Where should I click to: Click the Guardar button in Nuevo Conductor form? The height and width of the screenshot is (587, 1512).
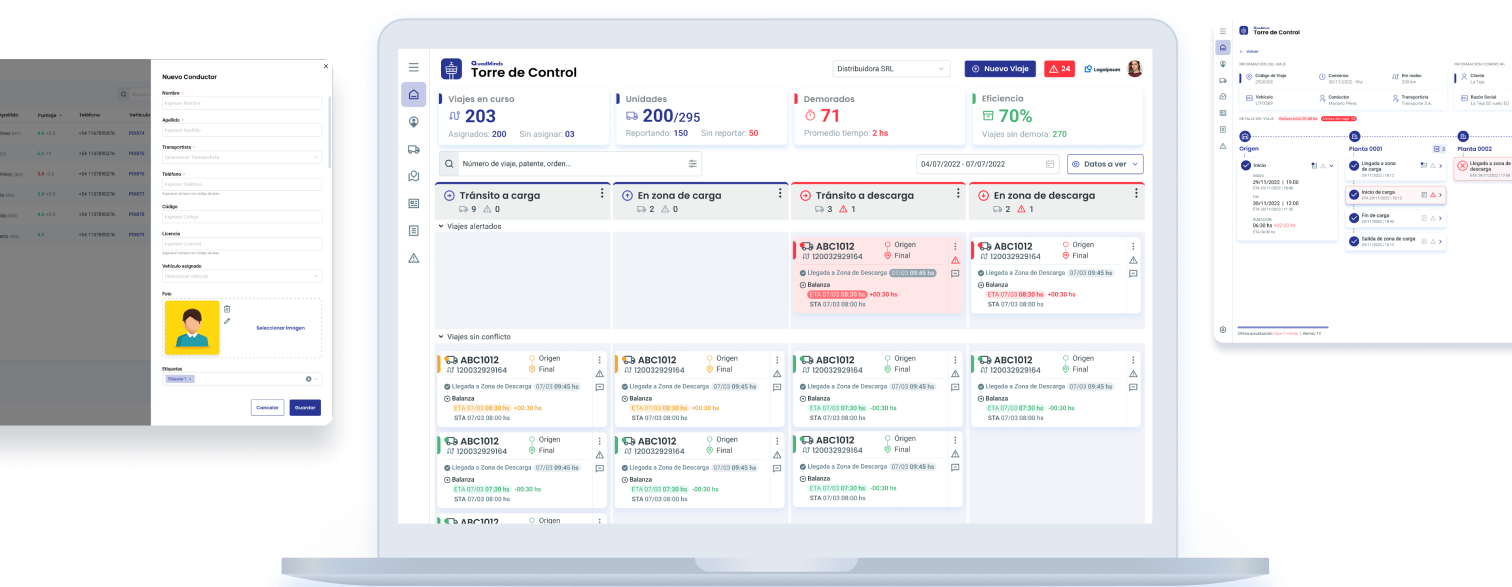tap(305, 408)
